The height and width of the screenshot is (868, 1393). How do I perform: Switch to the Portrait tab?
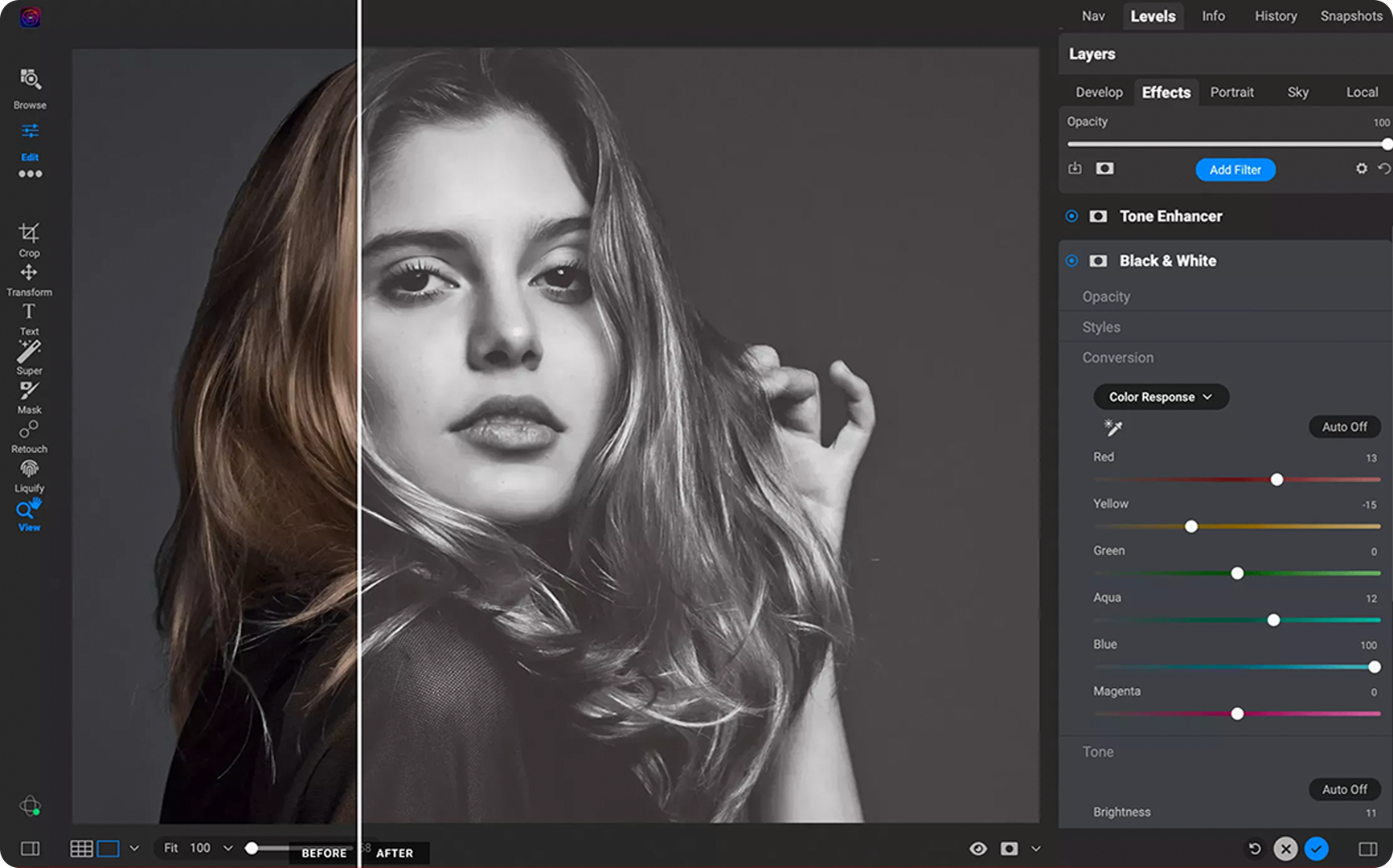tap(1231, 92)
